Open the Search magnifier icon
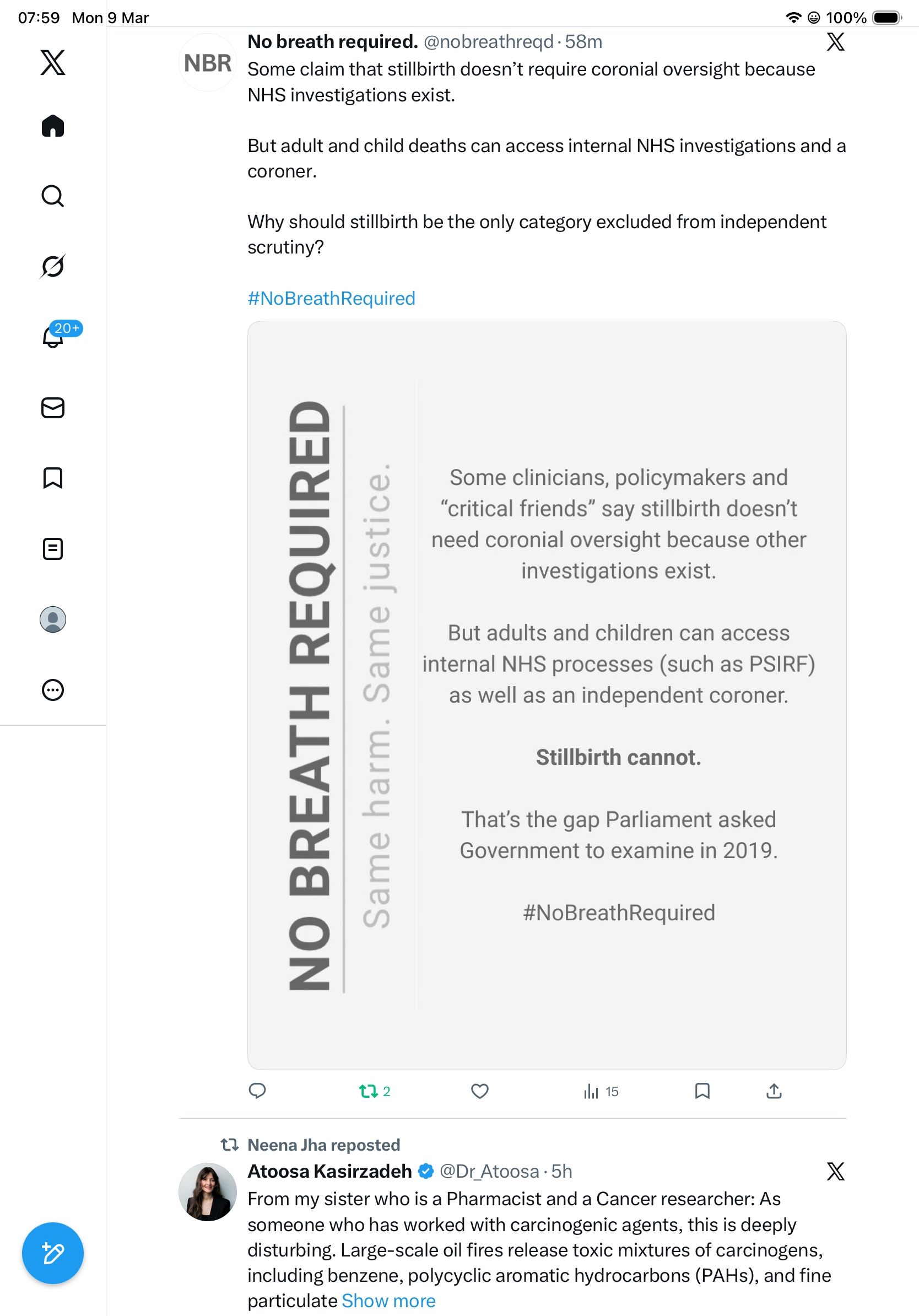 coord(53,196)
